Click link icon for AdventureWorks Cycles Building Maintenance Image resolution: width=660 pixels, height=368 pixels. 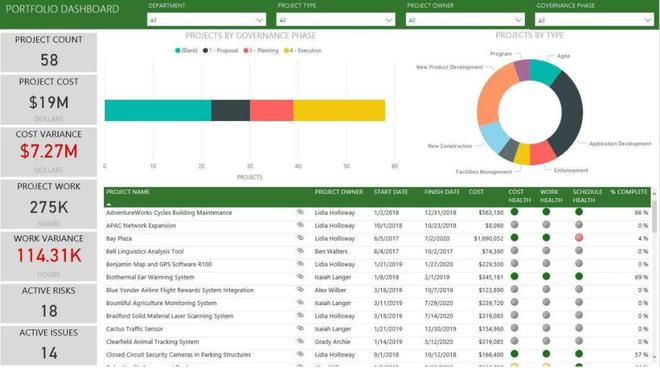coord(300,212)
